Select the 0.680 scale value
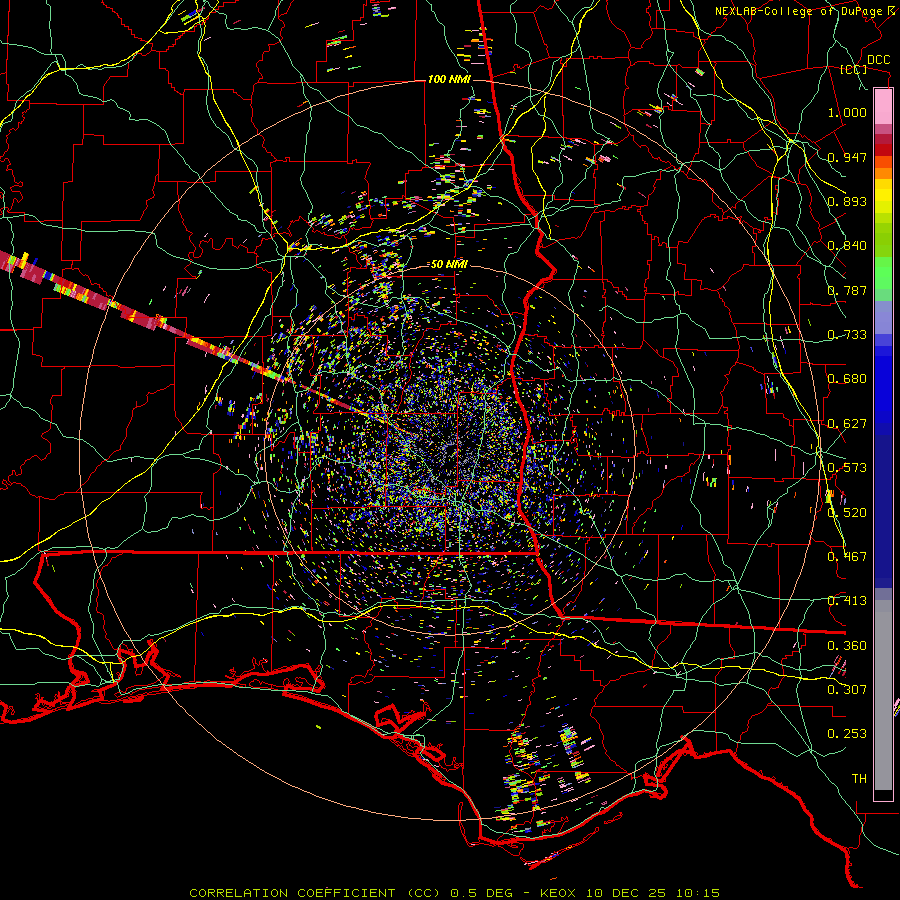This screenshot has height=900, width=900. point(847,378)
